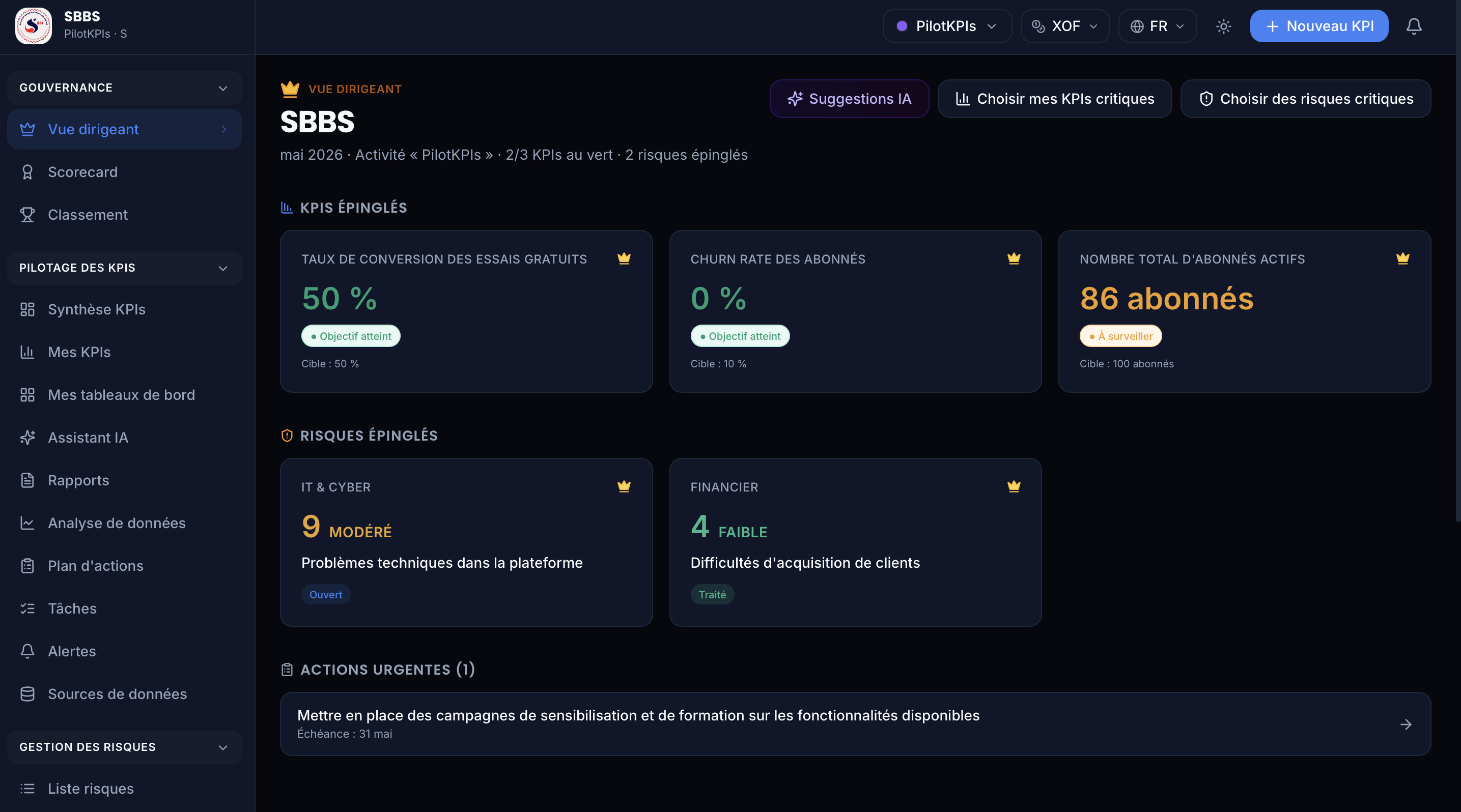Click Suggestions IA button
This screenshot has height=812, width=1461.
coord(849,99)
